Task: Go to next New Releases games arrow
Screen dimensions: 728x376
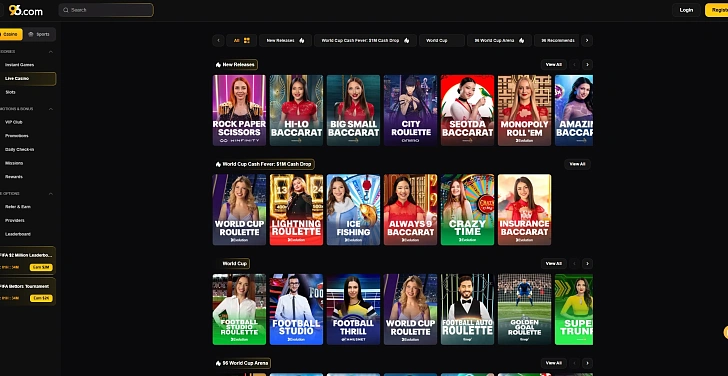Action: click(587, 65)
